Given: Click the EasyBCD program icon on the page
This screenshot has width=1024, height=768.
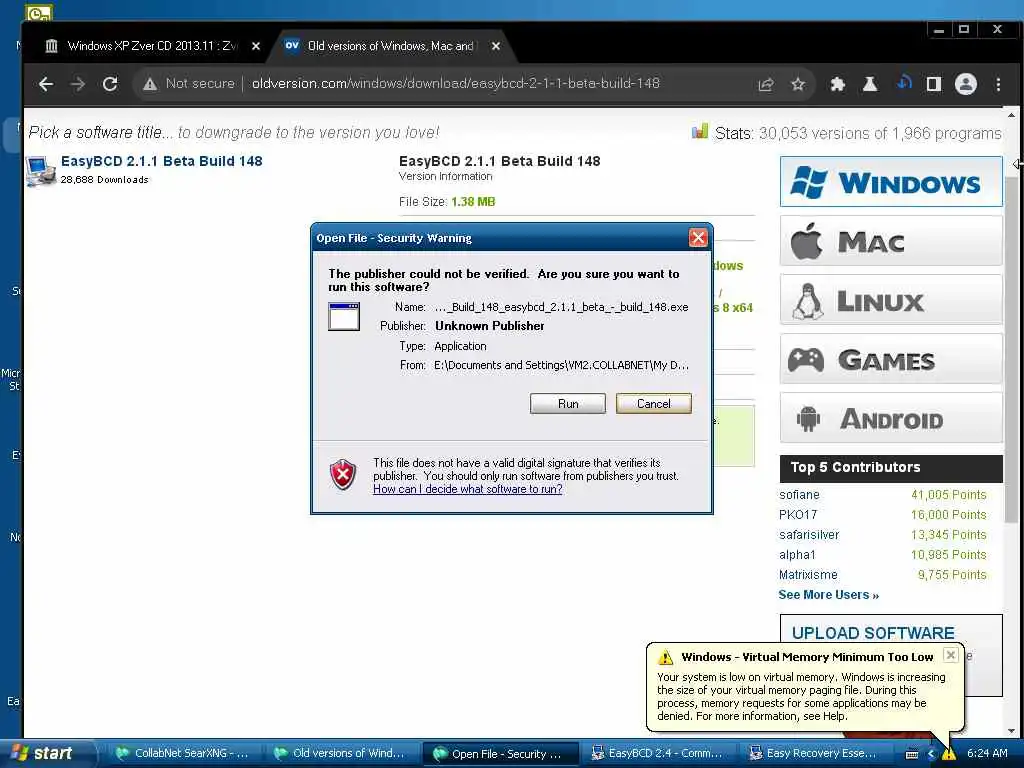Looking at the screenshot, I should click(x=40, y=171).
